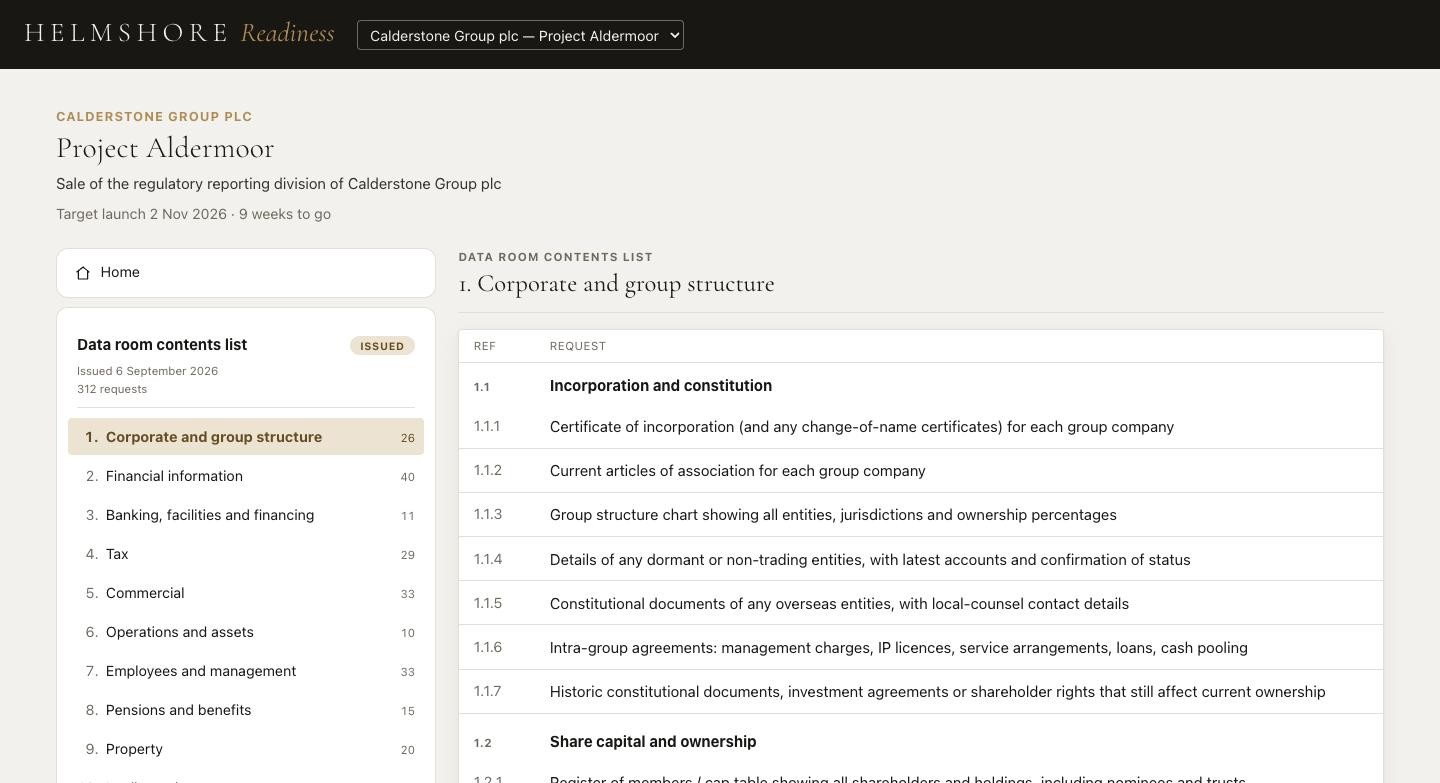Screen dimensions: 1440x783
Task: Select row 1.1.6 Intra-group agreements
Action: (921, 648)
